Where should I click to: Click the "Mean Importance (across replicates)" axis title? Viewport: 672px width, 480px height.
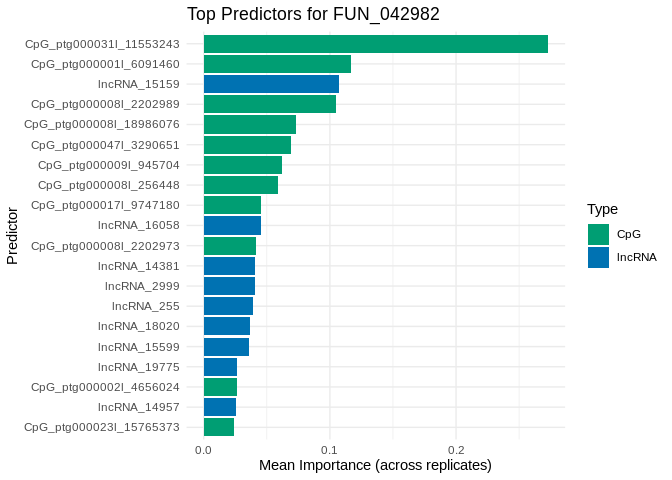click(x=375, y=466)
